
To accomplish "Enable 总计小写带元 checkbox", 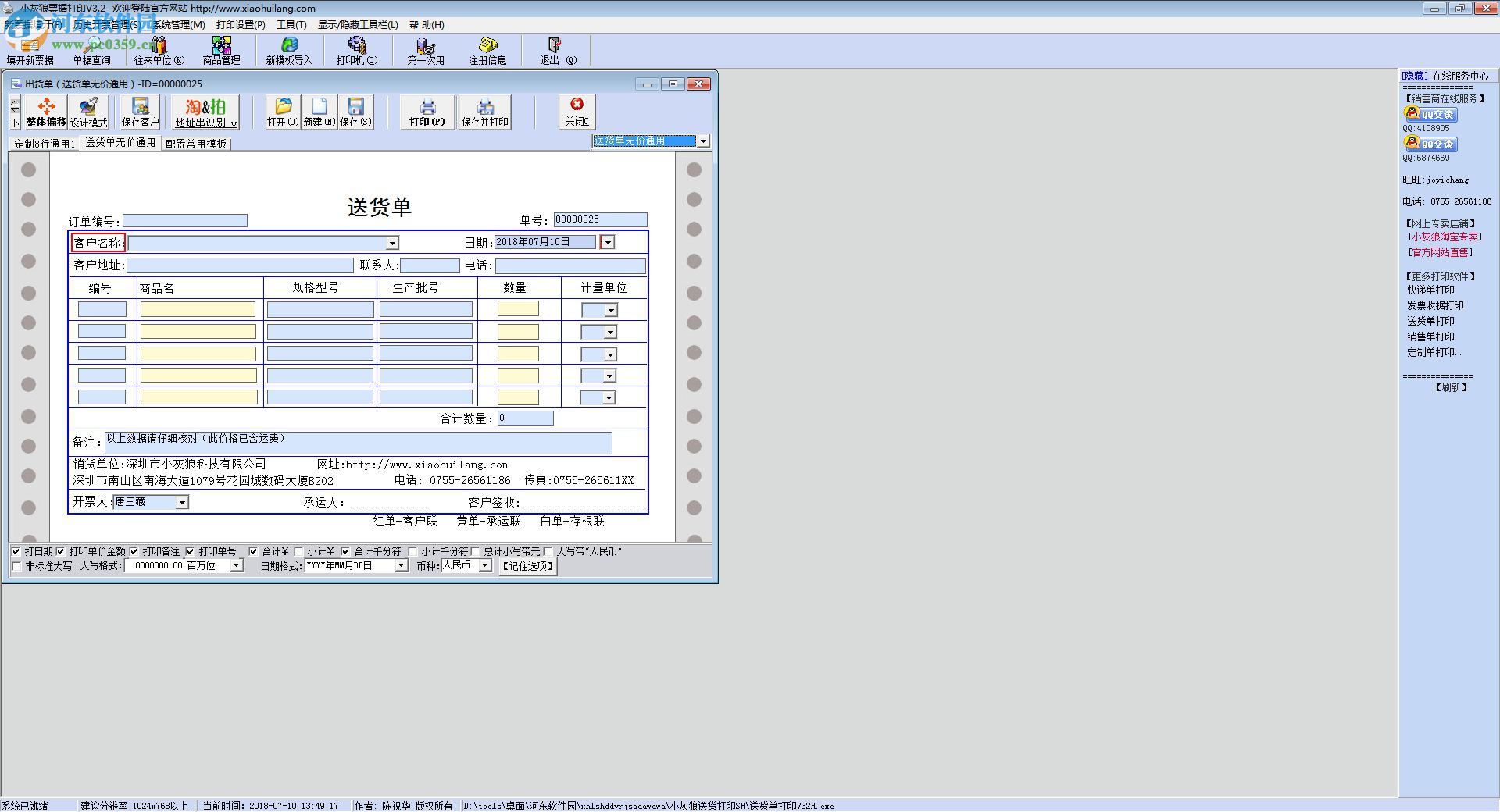I will coord(475,551).
